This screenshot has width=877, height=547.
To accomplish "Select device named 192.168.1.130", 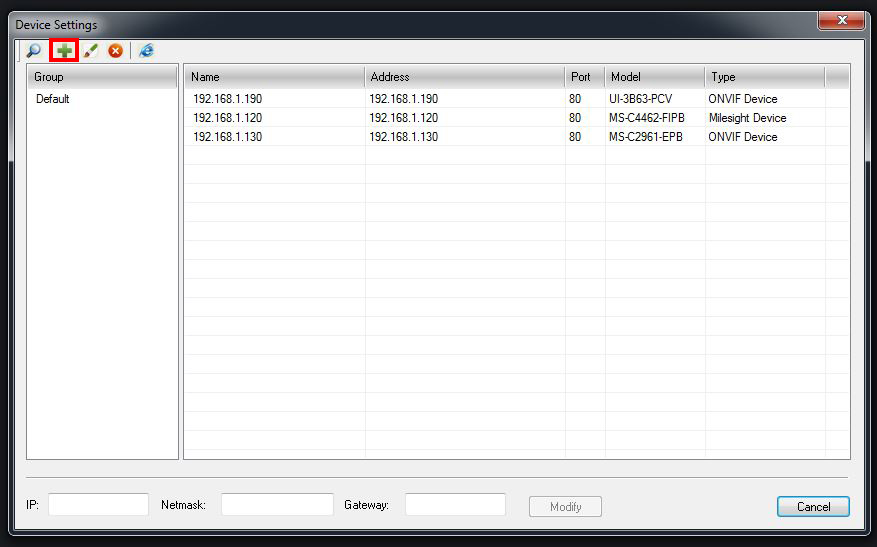I will pyautogui.click(x=228, y=137).
